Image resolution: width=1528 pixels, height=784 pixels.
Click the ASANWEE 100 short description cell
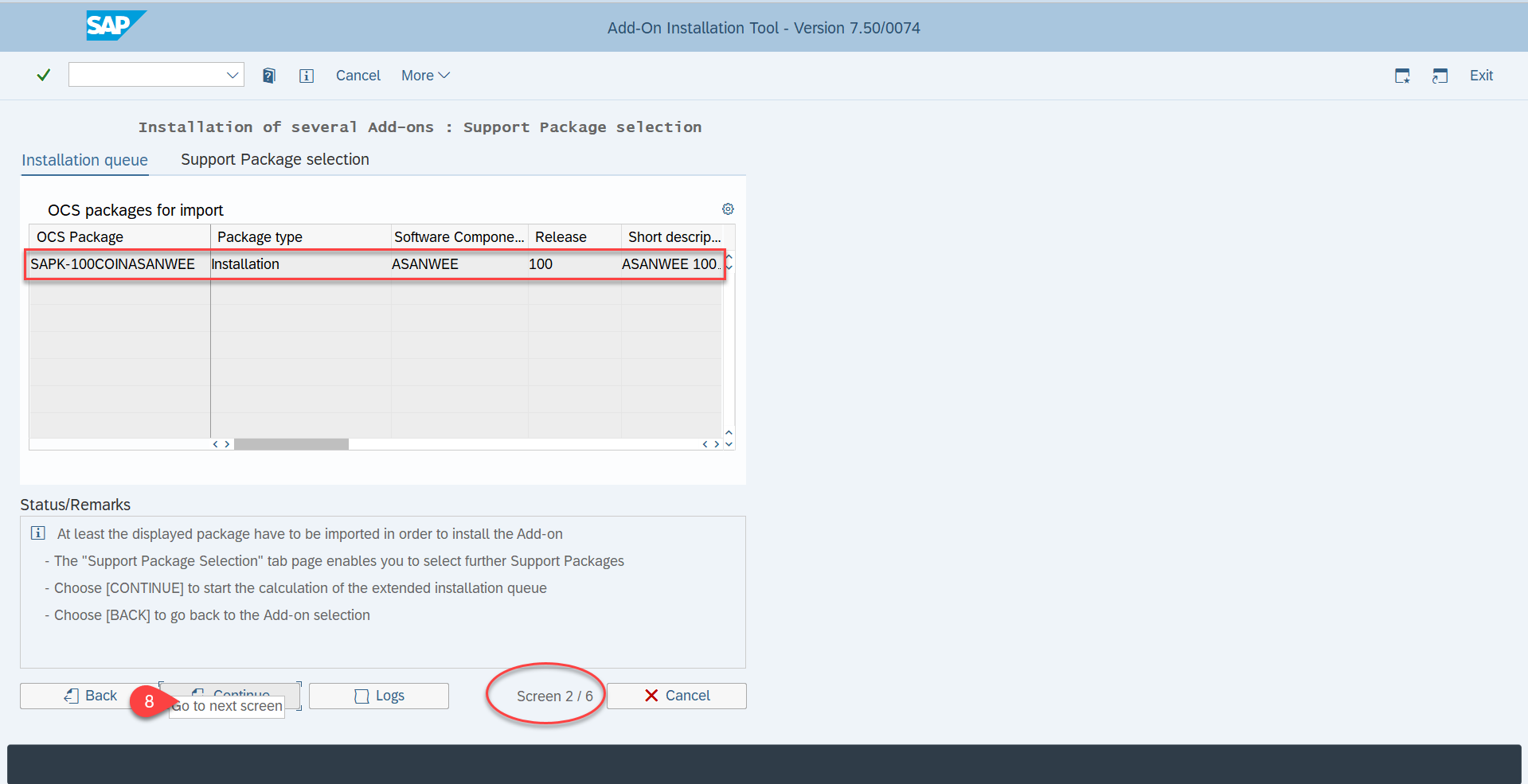(670, 264)
